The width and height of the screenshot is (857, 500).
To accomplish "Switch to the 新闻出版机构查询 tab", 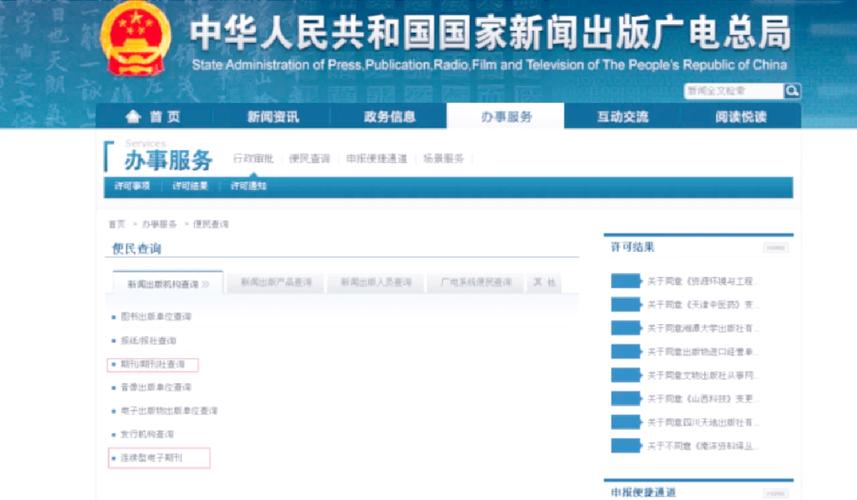I will pos(168,284).
